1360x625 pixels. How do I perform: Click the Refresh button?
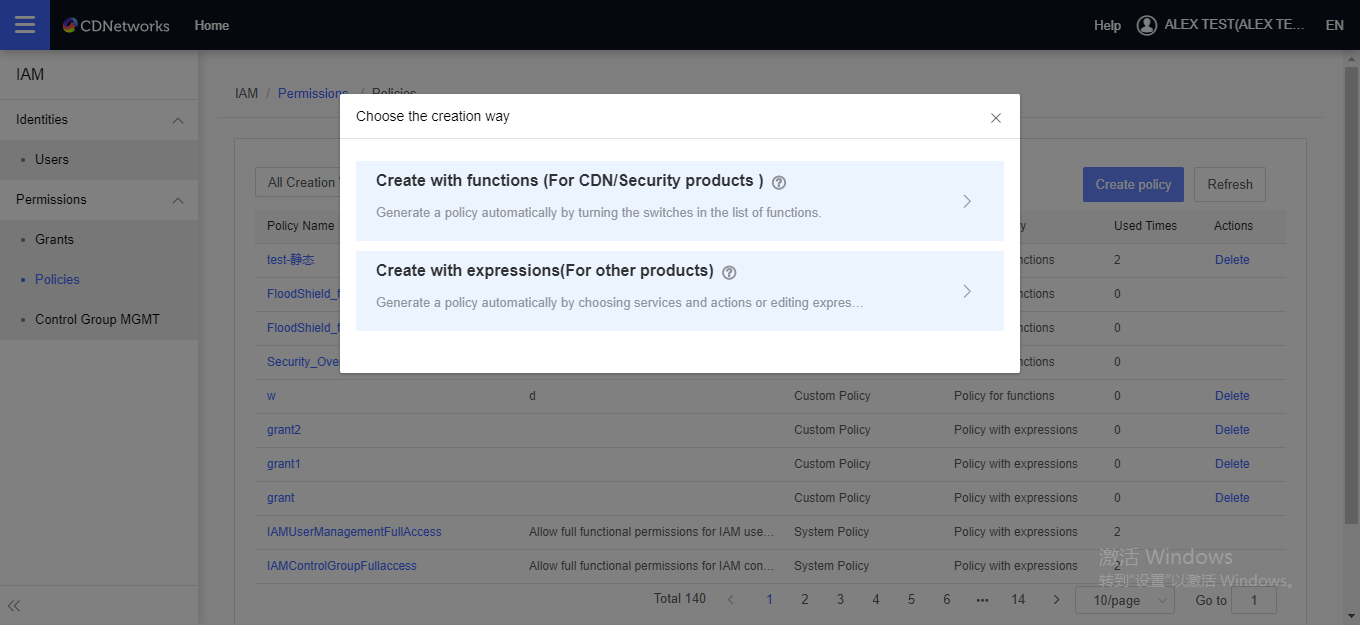[x=1229, y=184]
